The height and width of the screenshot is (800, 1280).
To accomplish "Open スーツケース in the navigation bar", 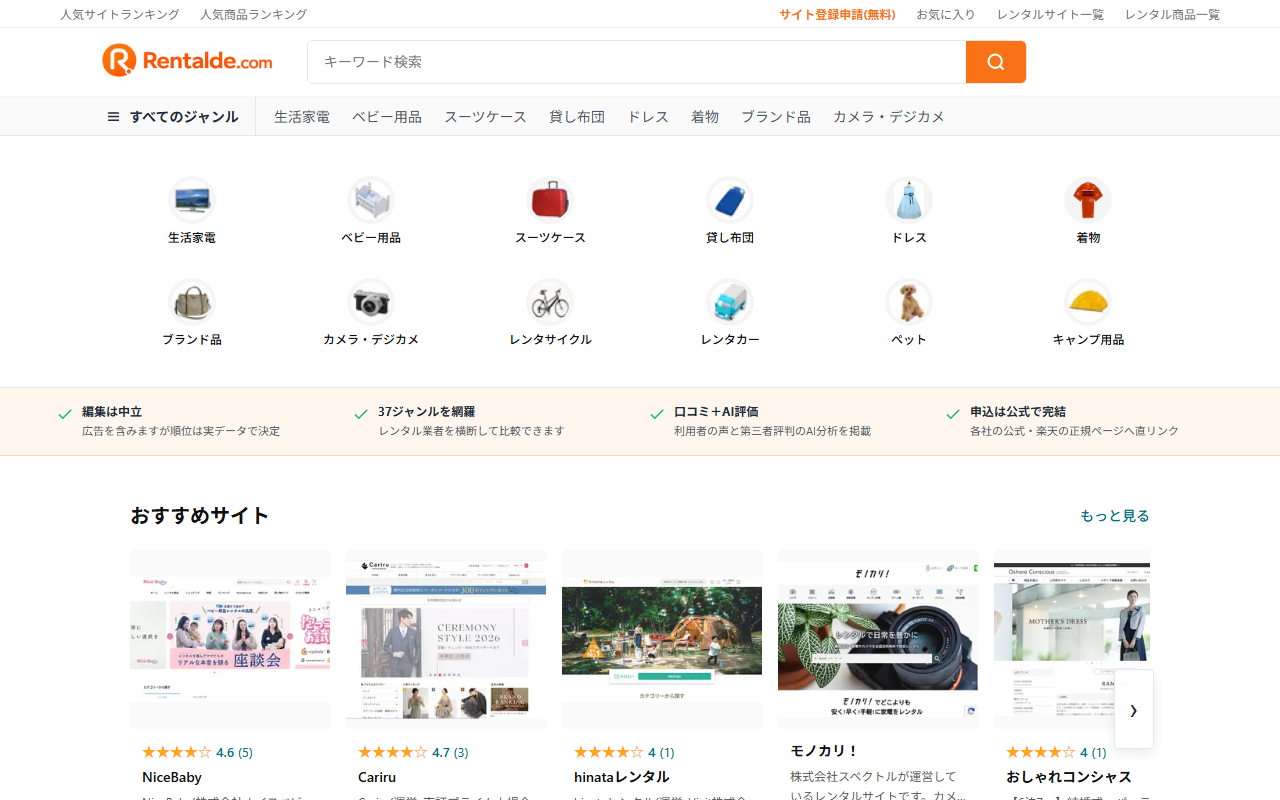I will click(x=485, y=117).
